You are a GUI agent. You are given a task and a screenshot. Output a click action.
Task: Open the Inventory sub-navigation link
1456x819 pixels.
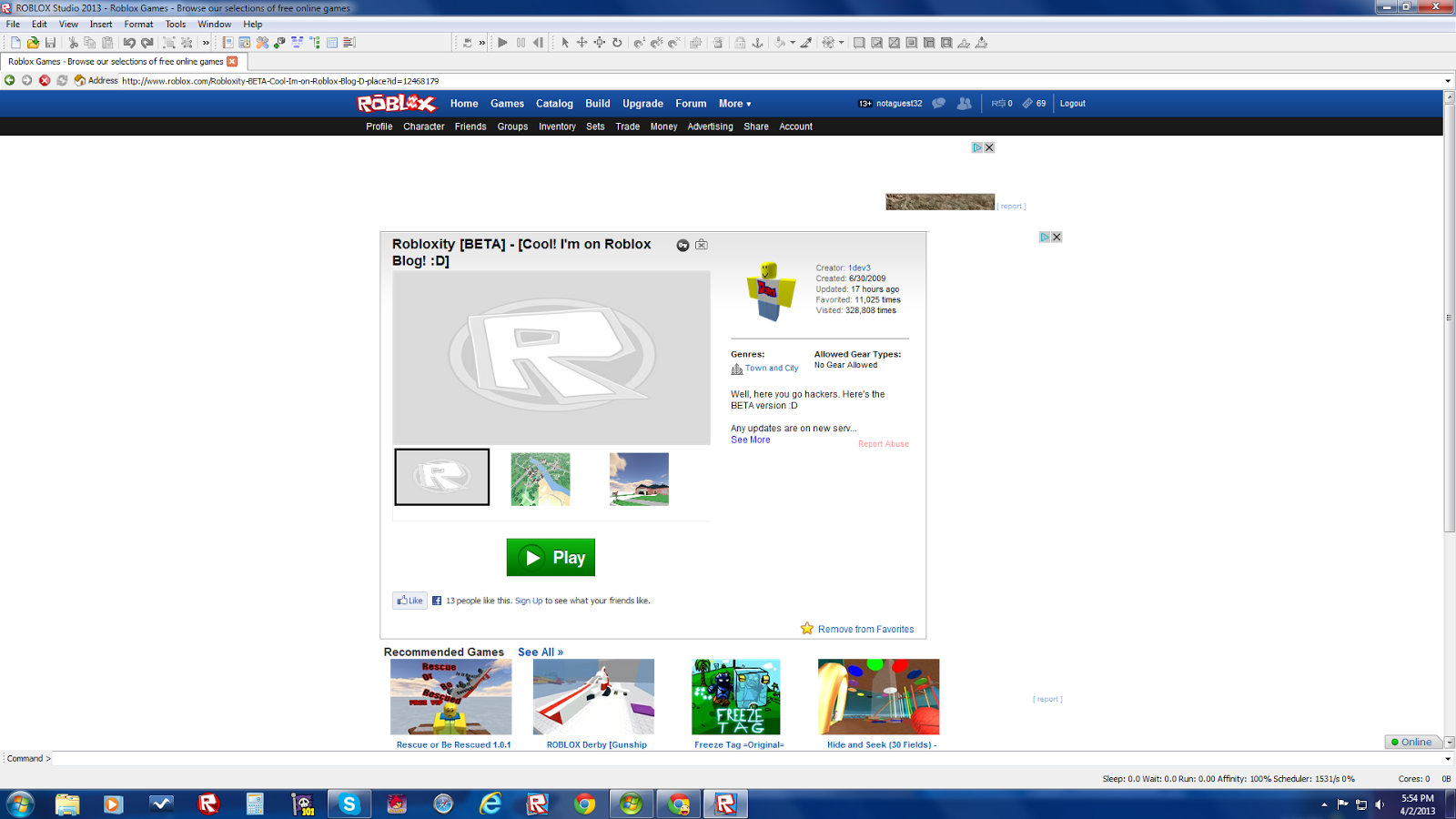[557, 126]
